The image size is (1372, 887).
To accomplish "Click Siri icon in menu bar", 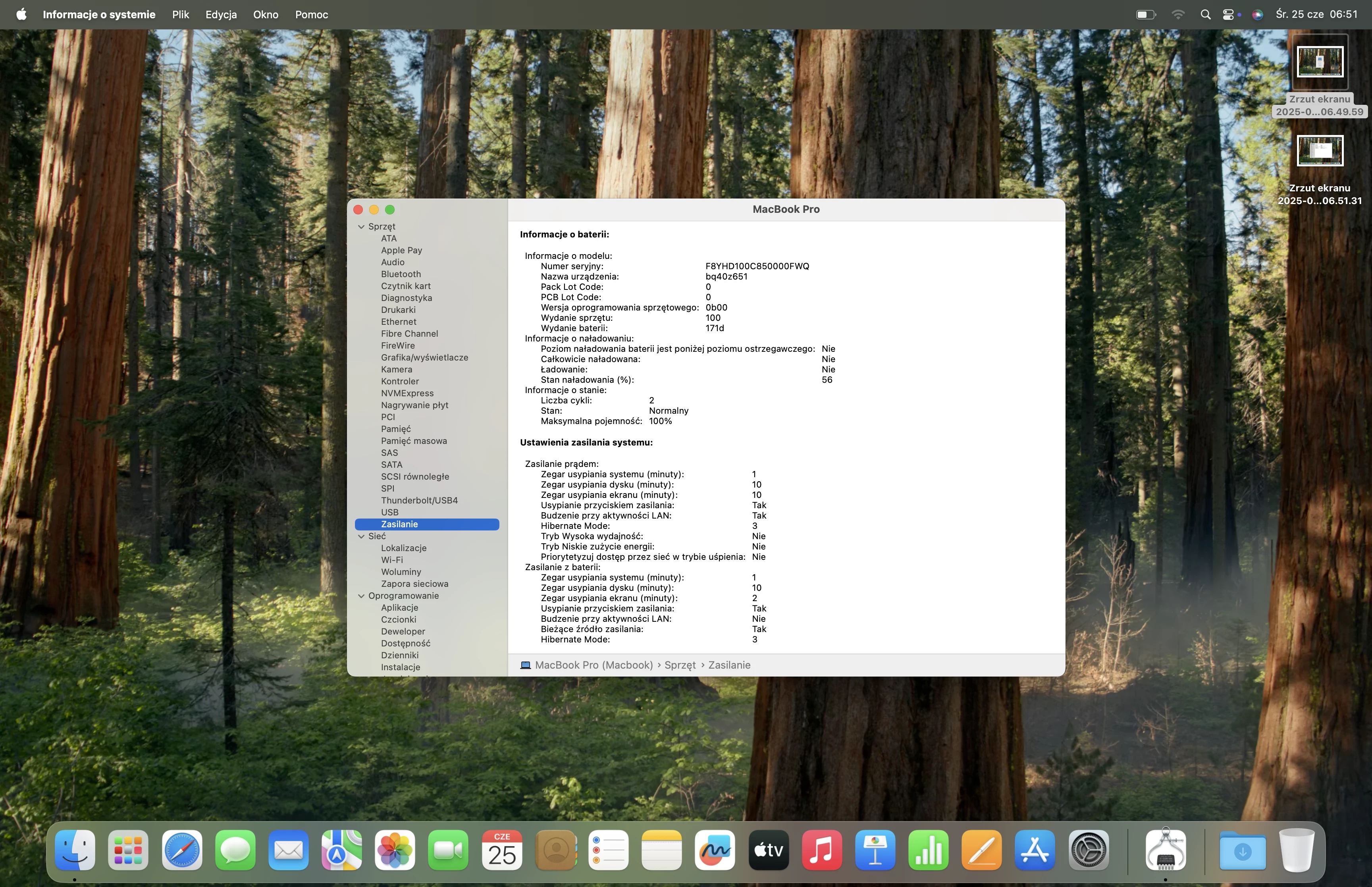I will (1258, 14).
